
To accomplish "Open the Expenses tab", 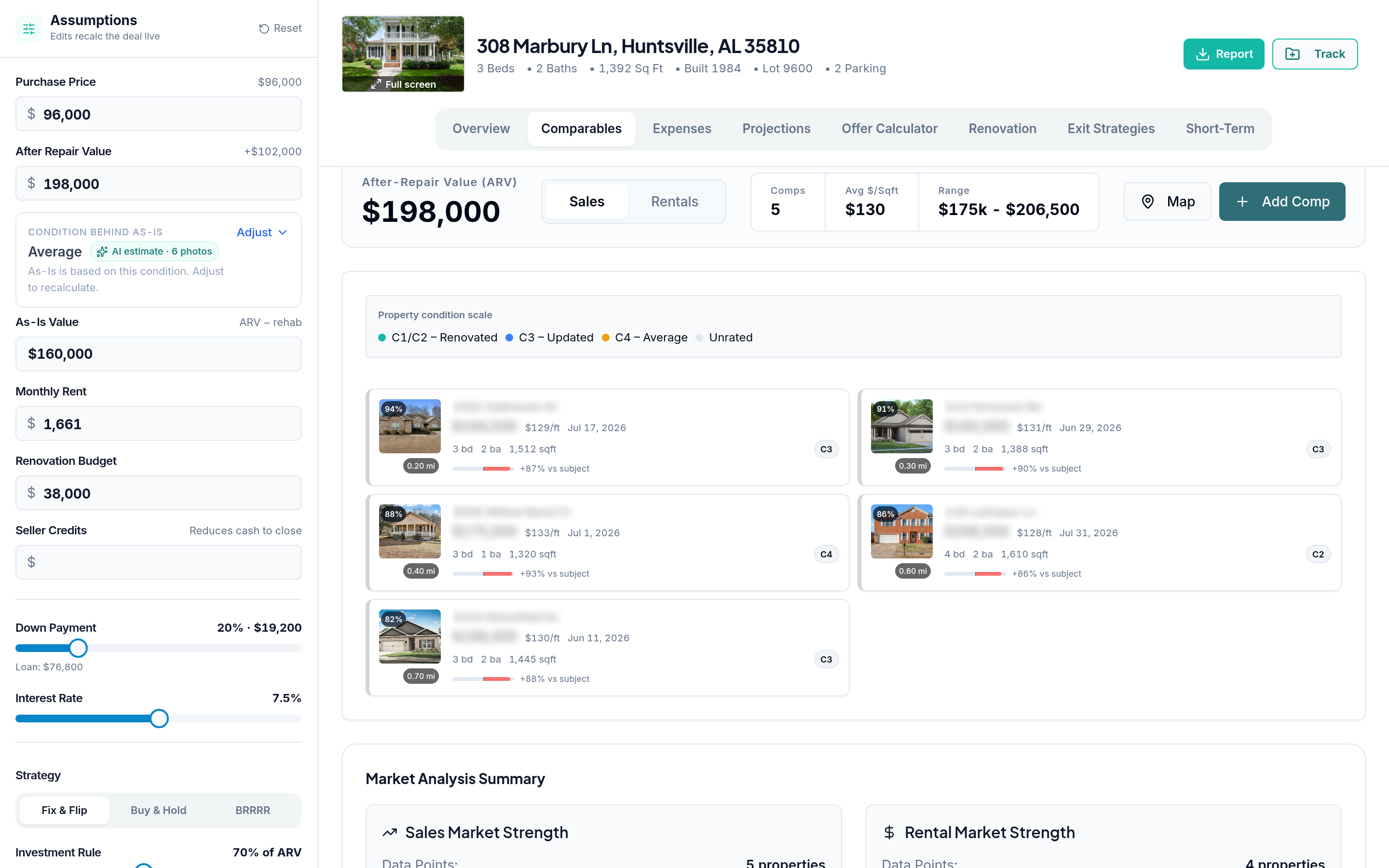I will pyautogui.click(x=681, y=129).
